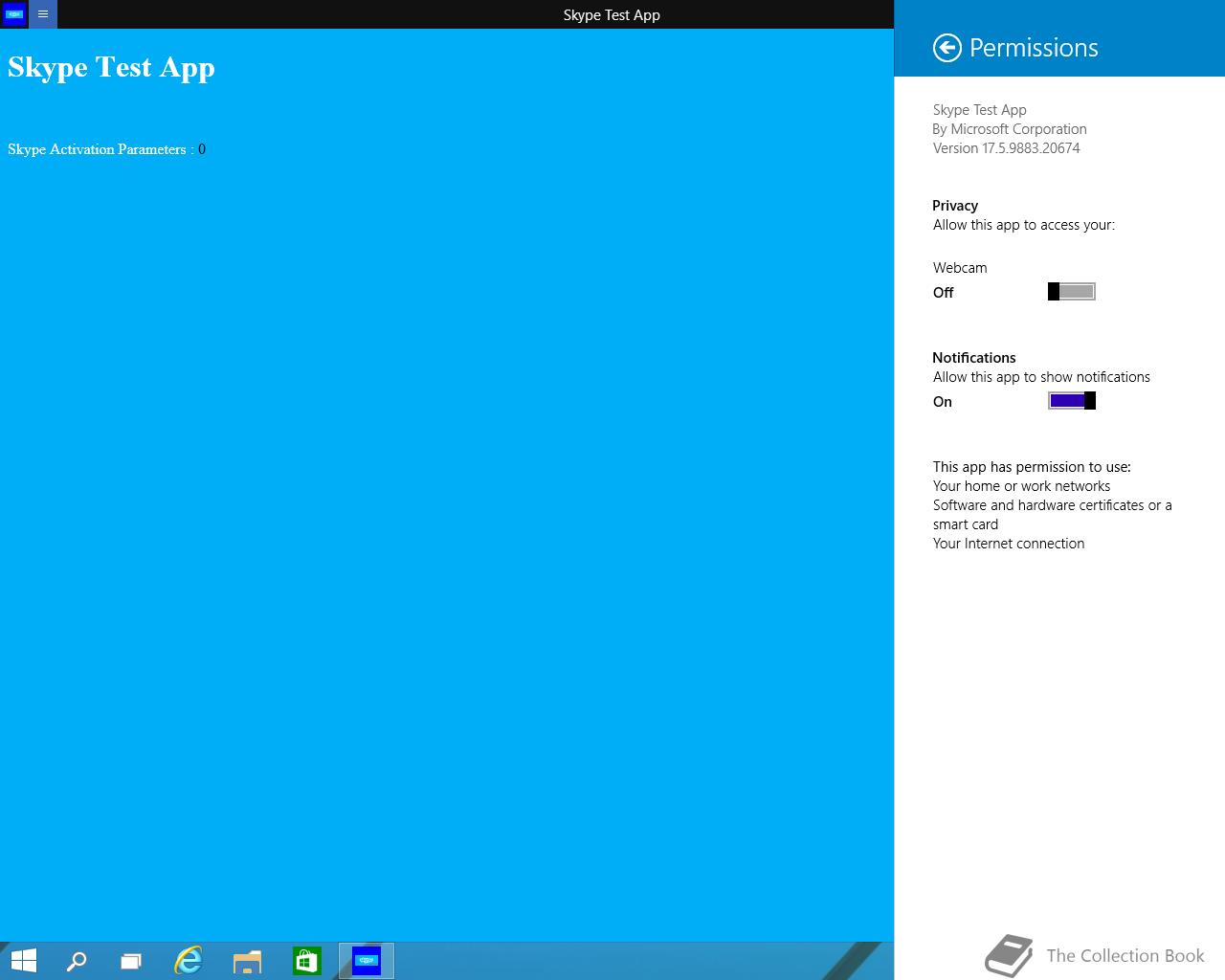Click the 'Version 17.5.9883.20674' text
The image size is (1225, 980).
[1007, 148]
